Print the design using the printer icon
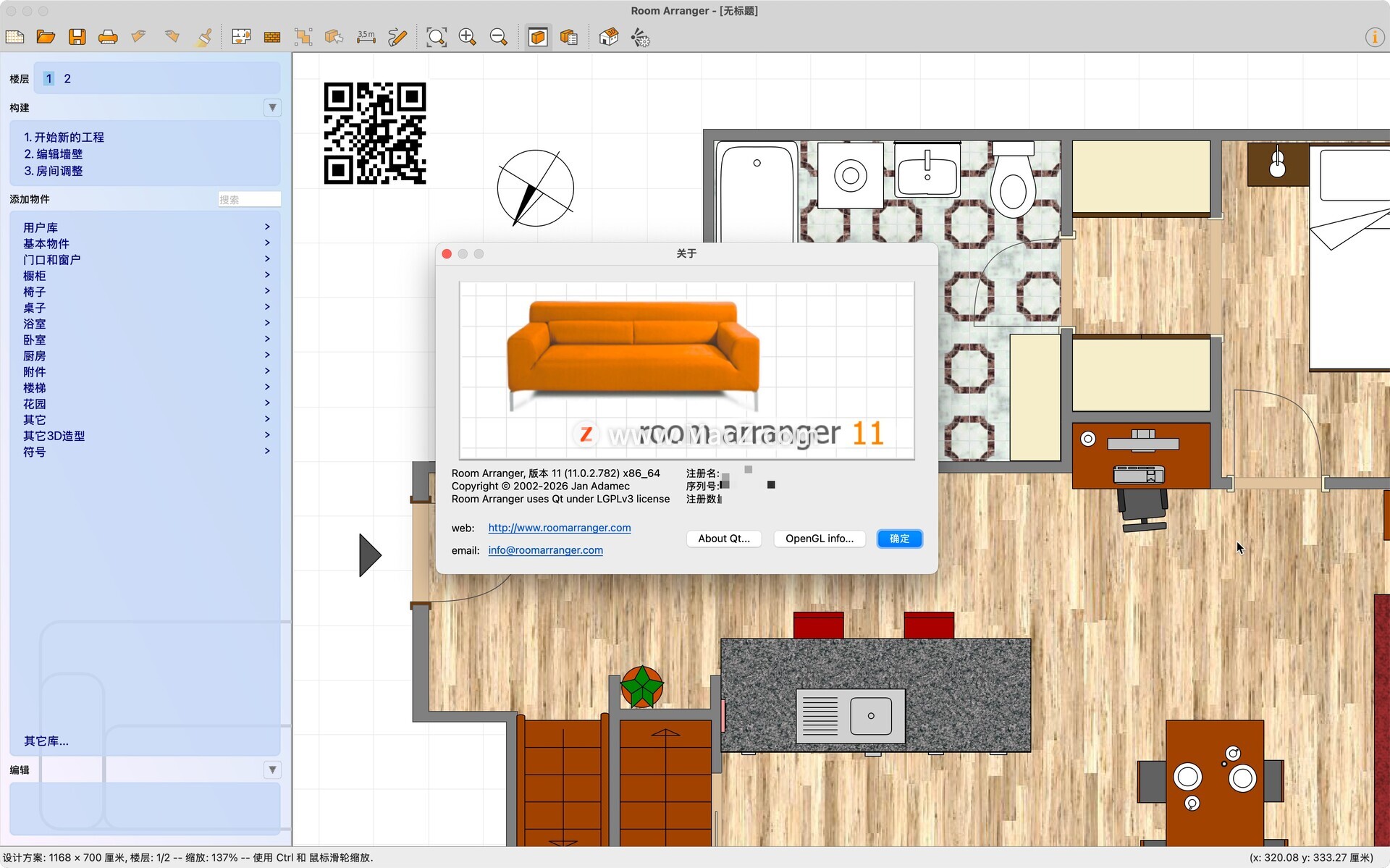The image size is (1390, 868). (108, 37)
